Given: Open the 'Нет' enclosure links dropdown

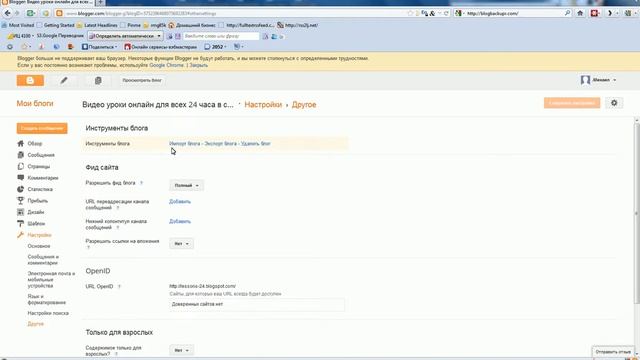Looking at the screenshot, I should tap(182, 244).
